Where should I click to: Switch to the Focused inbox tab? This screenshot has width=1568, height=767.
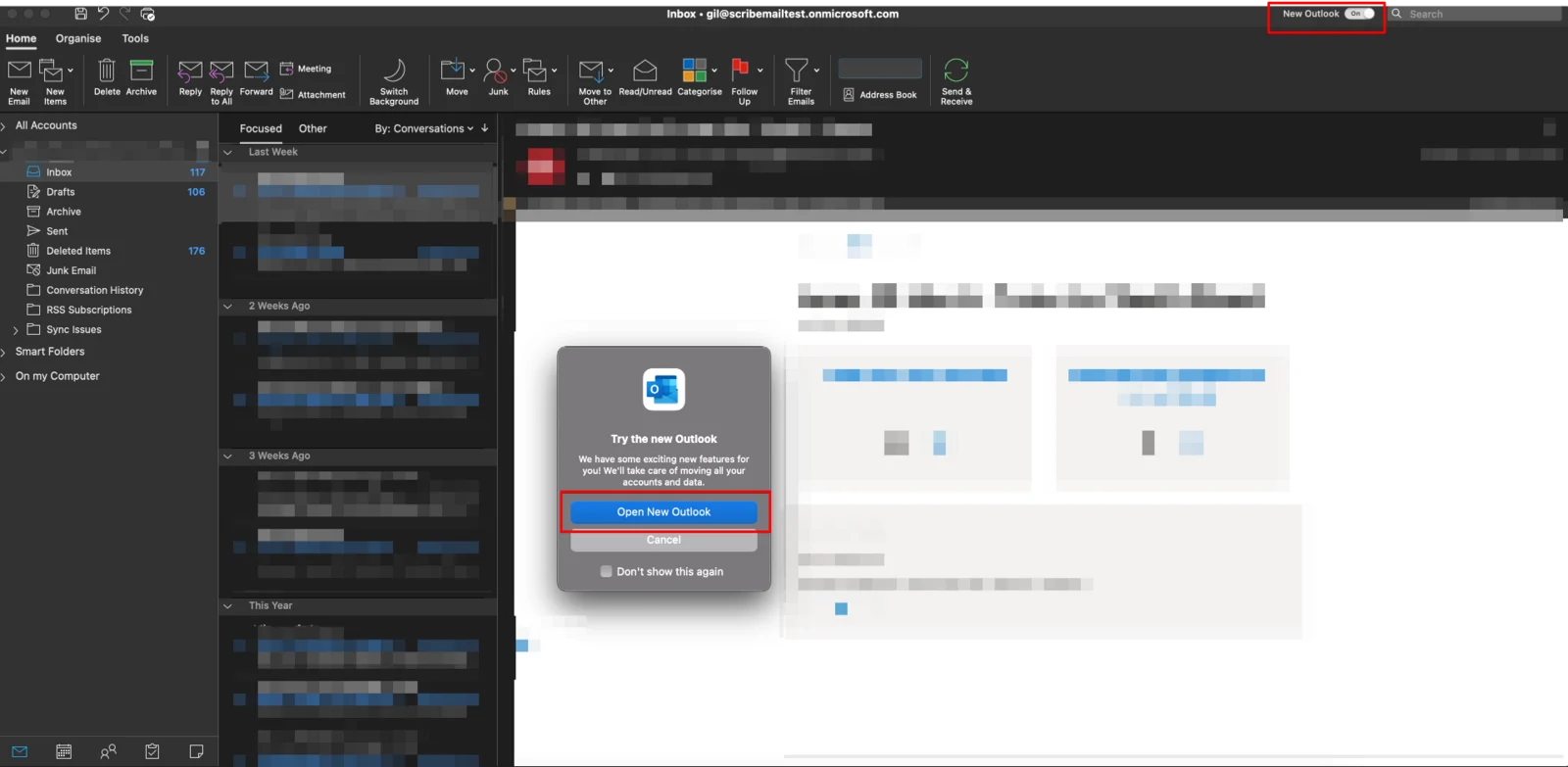(261, 128)
